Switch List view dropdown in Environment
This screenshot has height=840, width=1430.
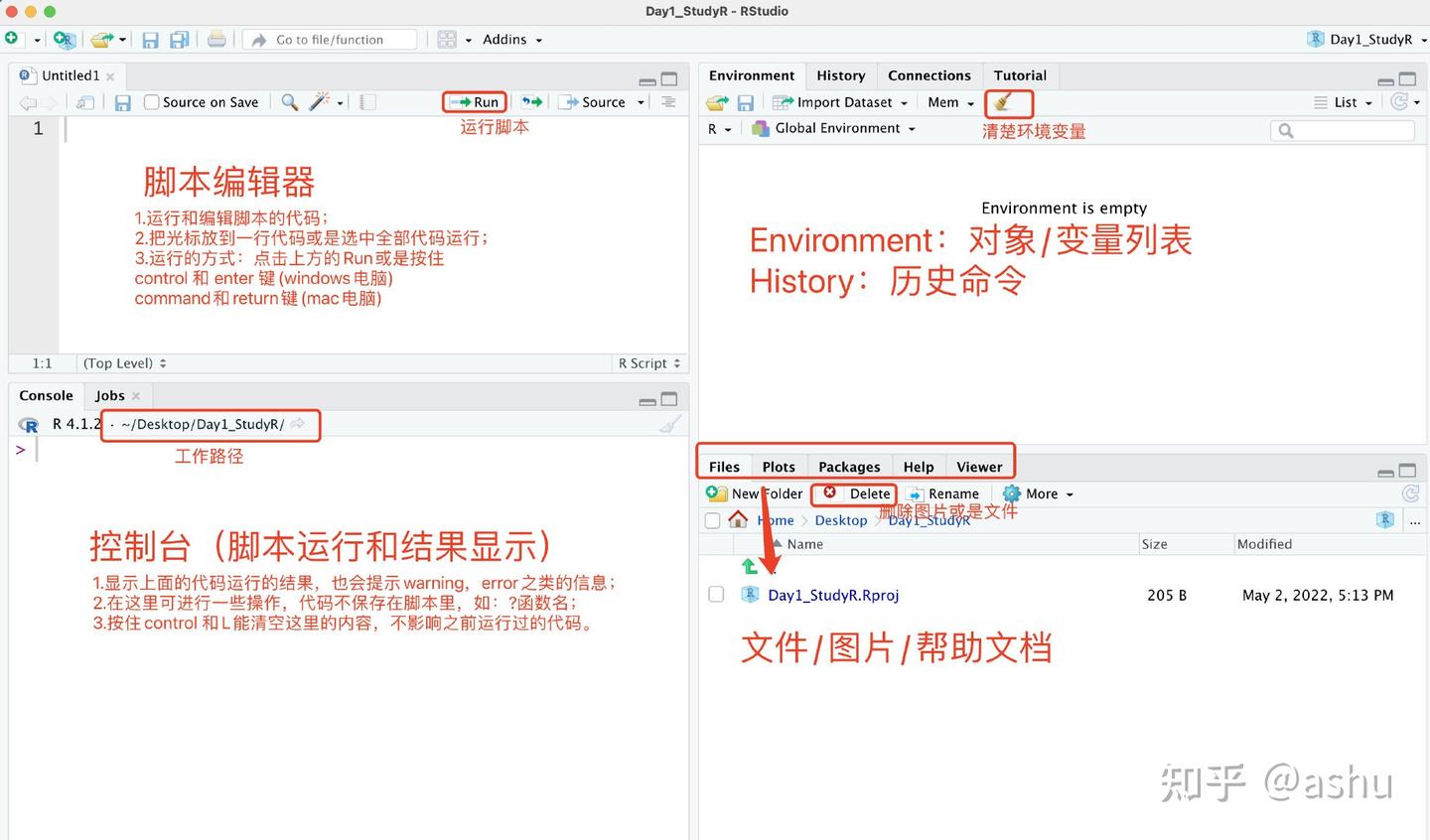point(1344,102)
